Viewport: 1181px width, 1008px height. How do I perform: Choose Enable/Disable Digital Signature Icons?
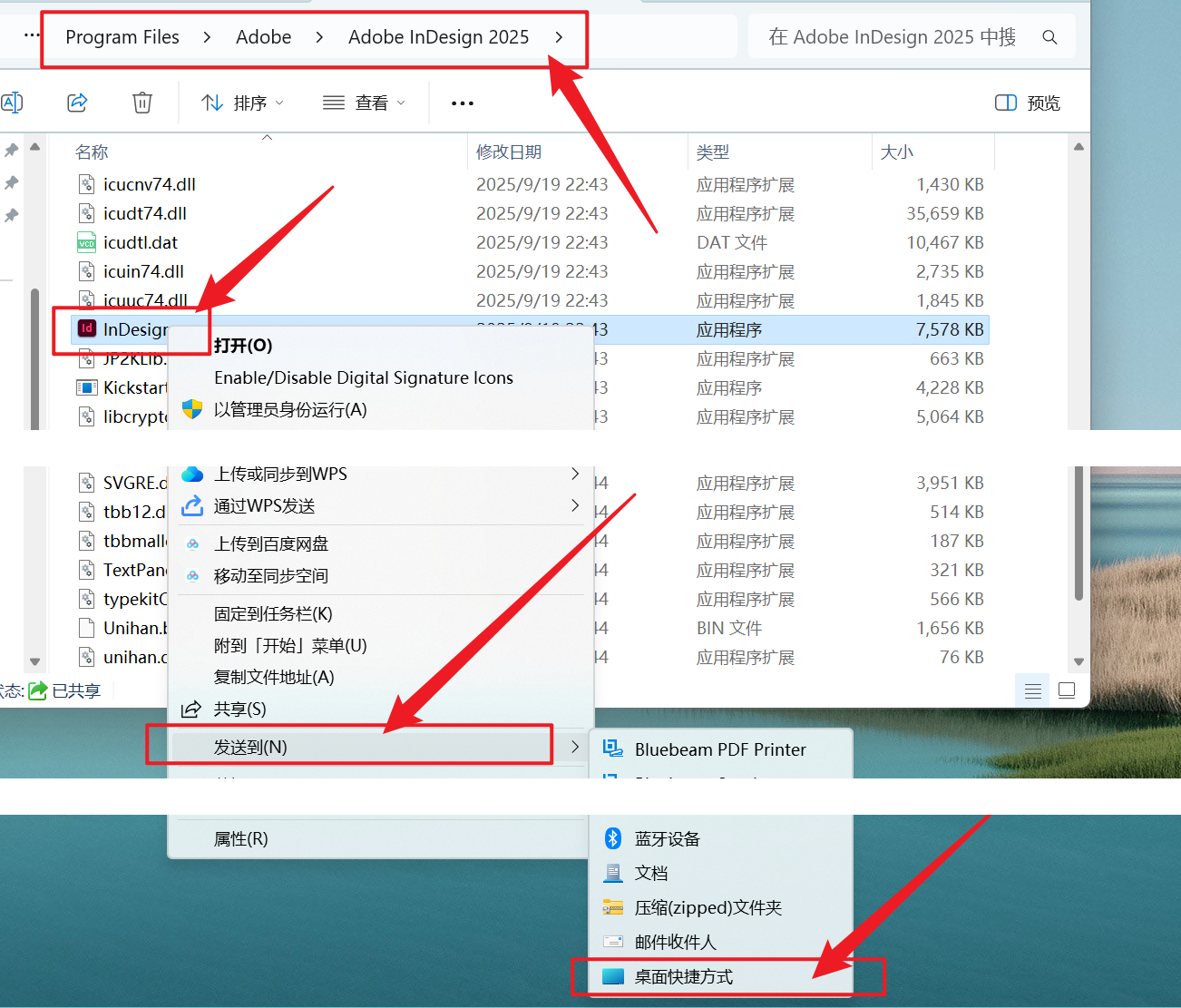point(364,378)
